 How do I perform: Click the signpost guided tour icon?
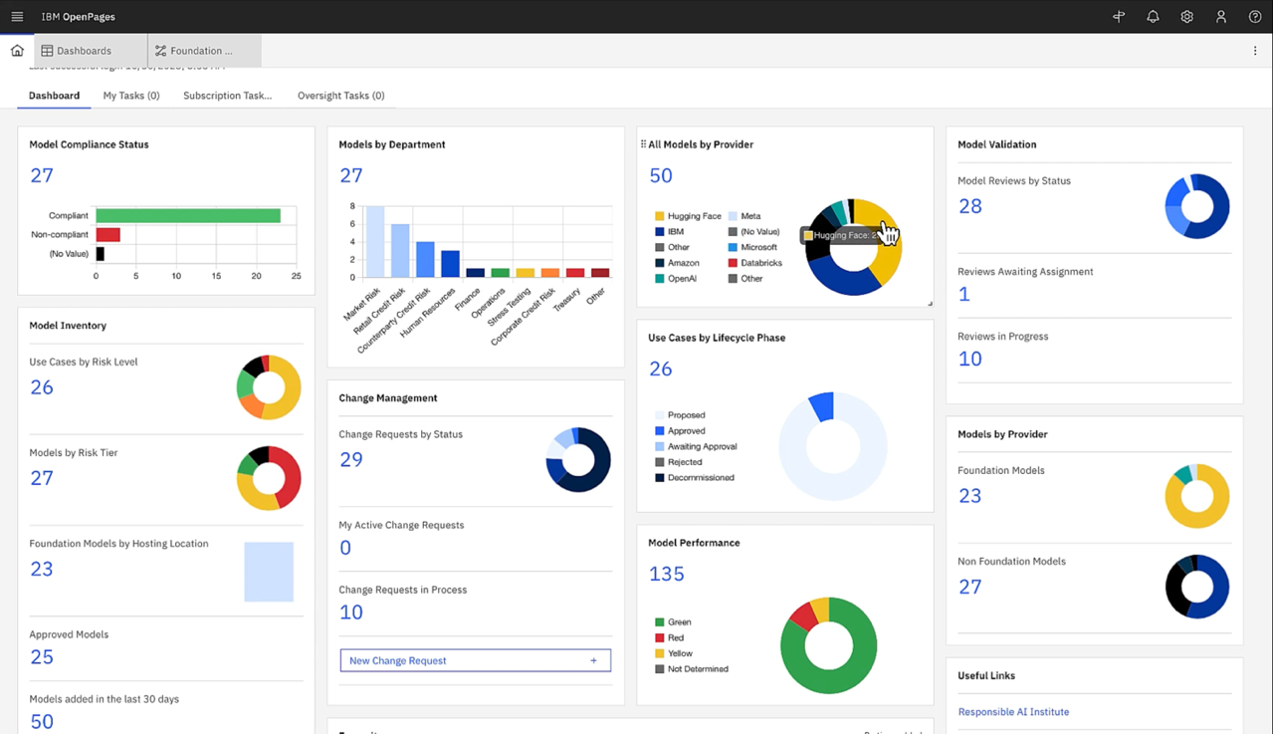pyautogui.click(x=1119, y=17)
